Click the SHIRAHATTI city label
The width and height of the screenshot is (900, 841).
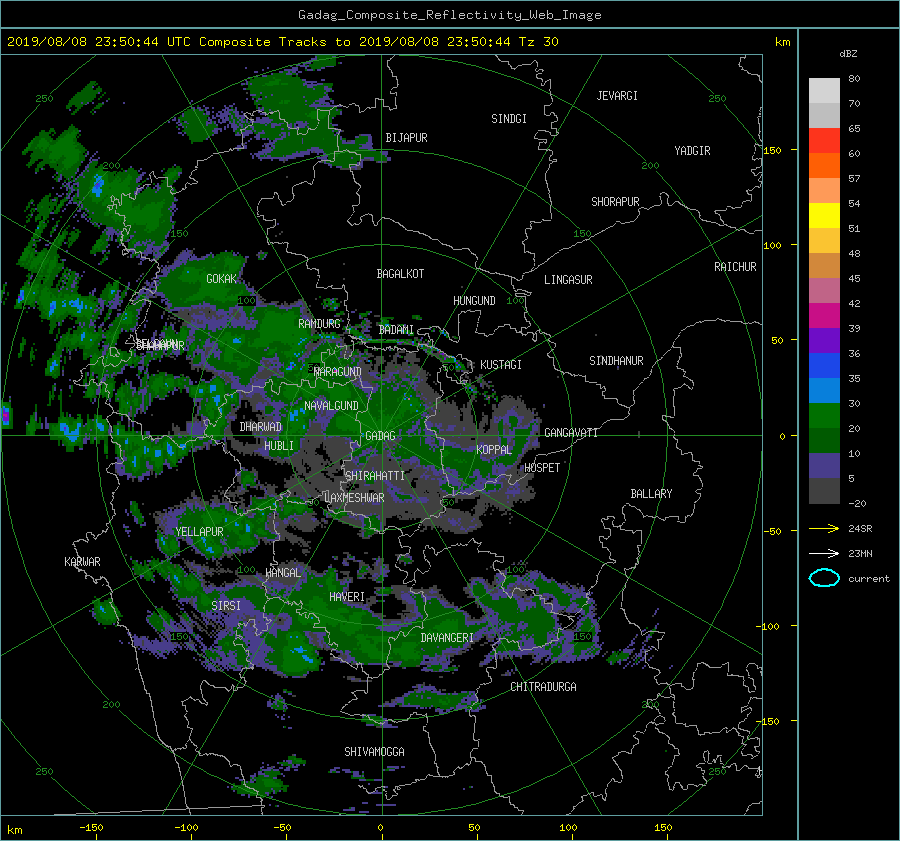[x=375, y=476]
